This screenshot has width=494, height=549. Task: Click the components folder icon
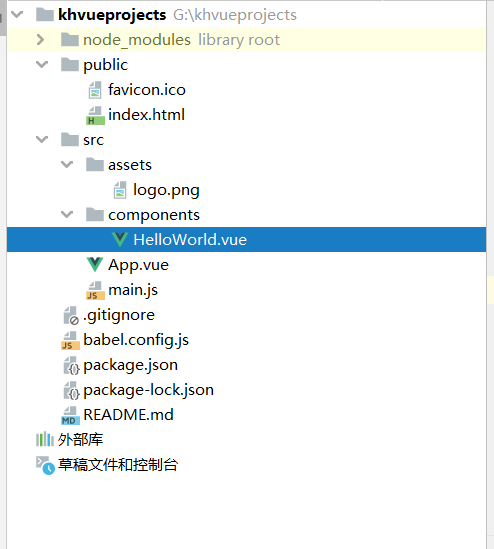tap(95, 214)
